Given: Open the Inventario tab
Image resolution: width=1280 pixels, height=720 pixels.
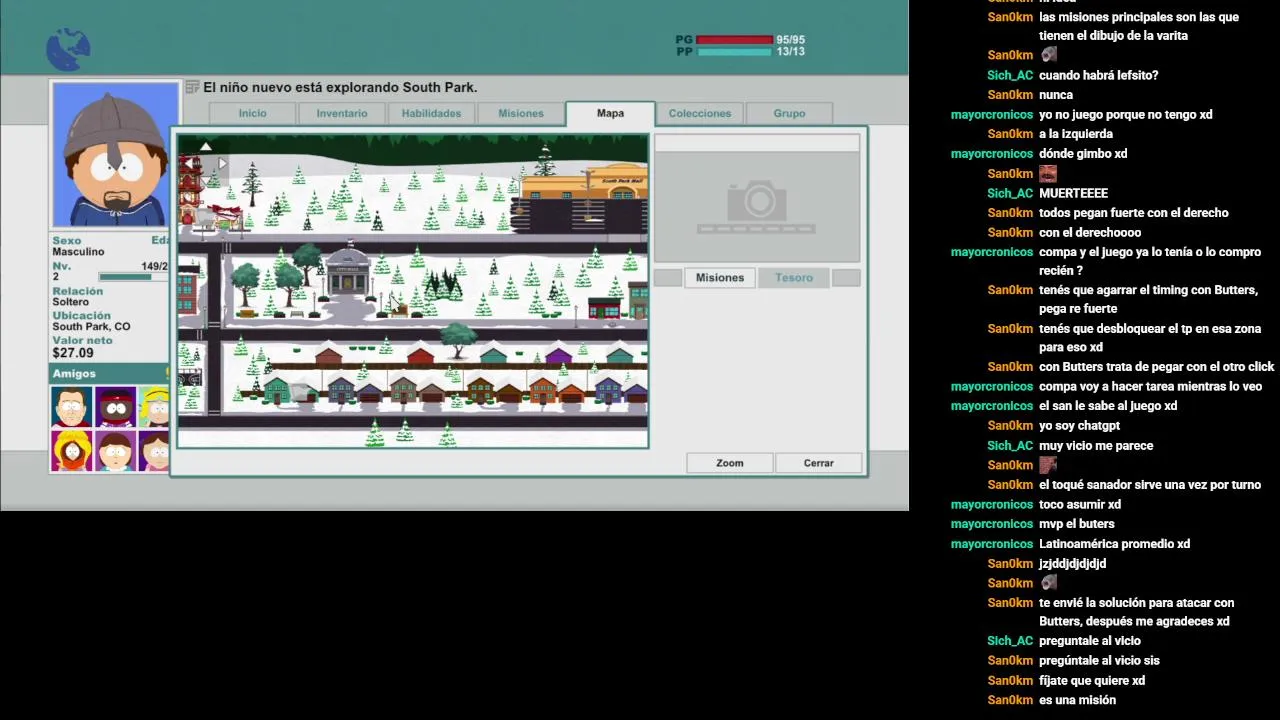Looking at the screenshot, I should [342, 114].
